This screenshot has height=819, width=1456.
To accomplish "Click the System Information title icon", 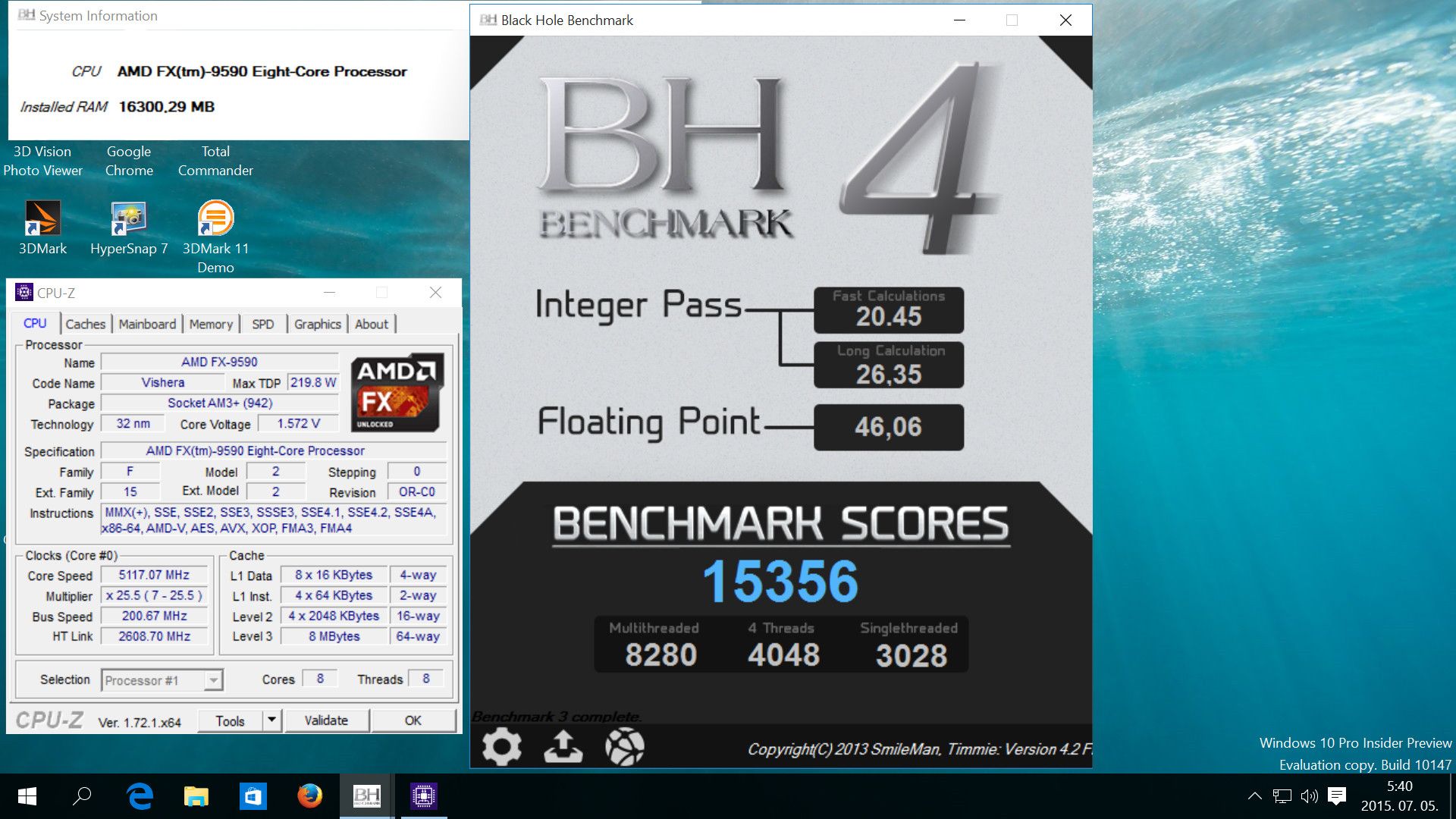I will (x=27, y=15).
